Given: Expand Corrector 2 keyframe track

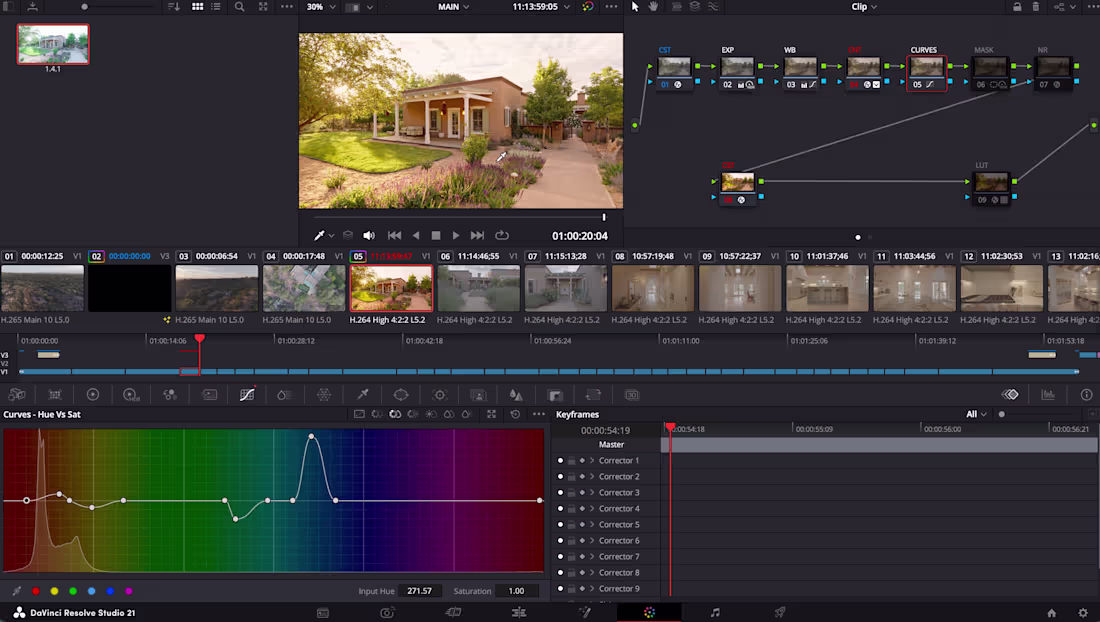Looking at the screenshot, I should pyautogui.click(x=592, y=477).
